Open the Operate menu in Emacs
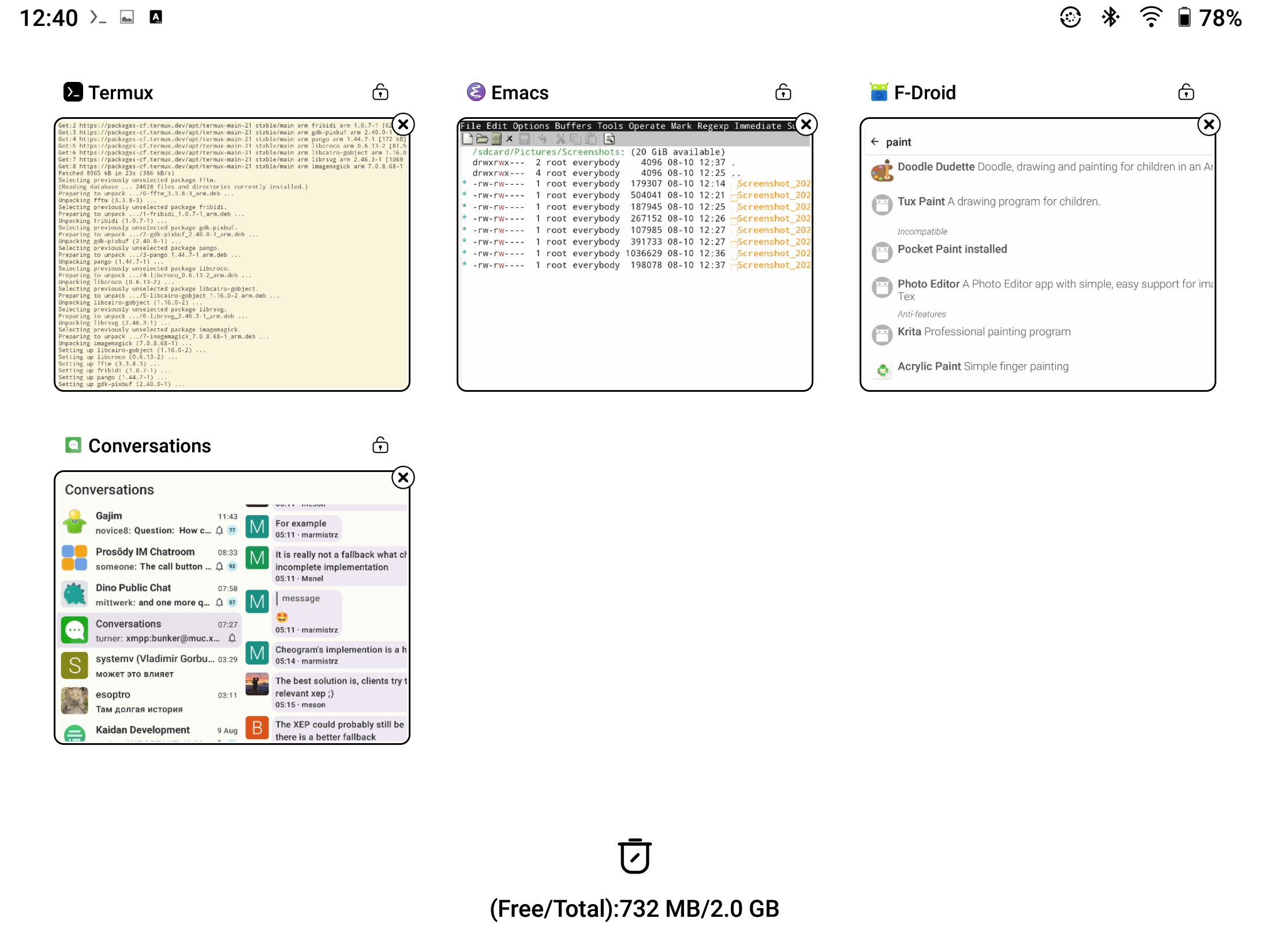Image resolution: width=1270 pixels, height=952 pixels. (x=647, y=126)
